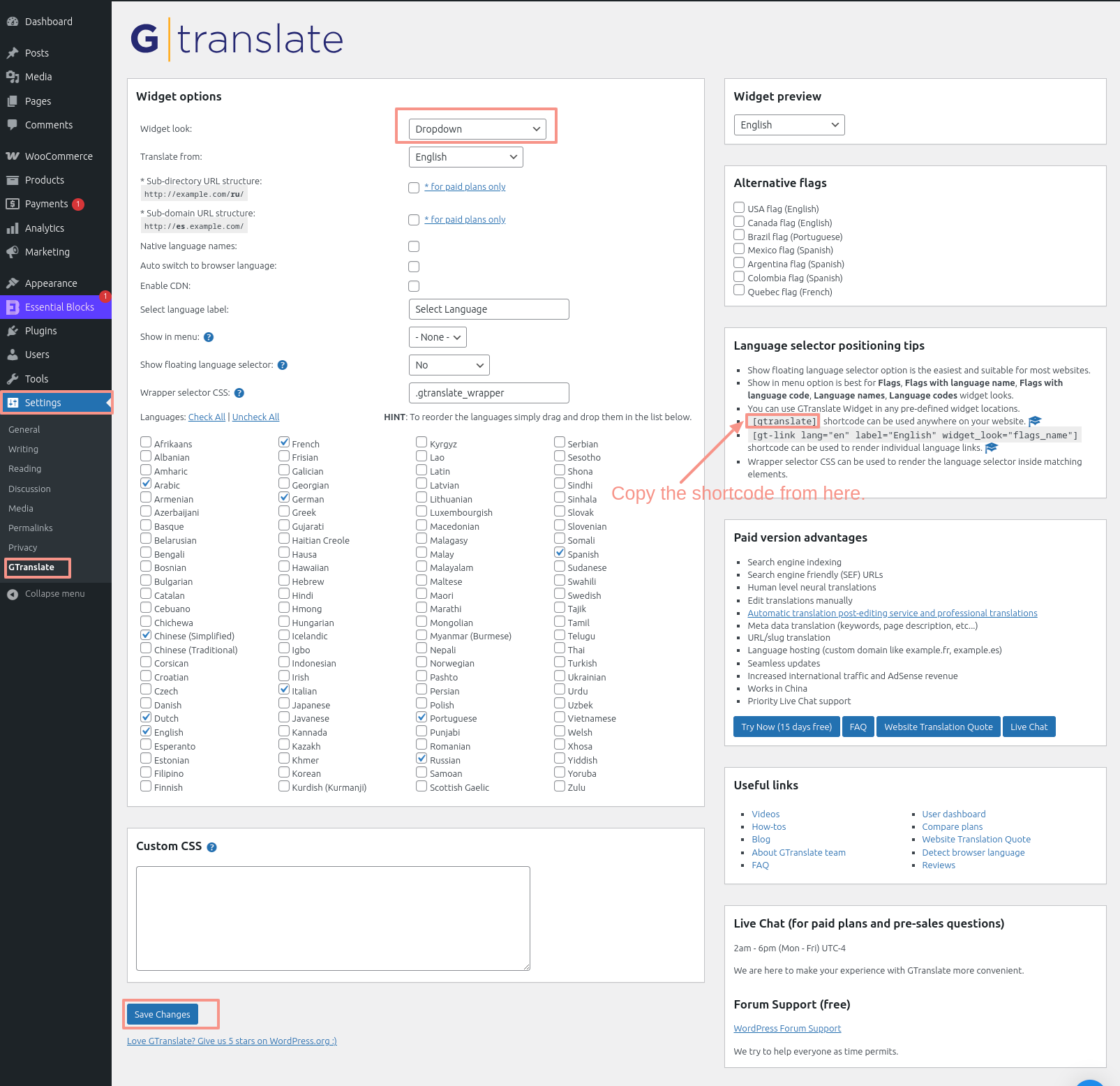Open the Translate from dropdown

[x=465, y=157]
